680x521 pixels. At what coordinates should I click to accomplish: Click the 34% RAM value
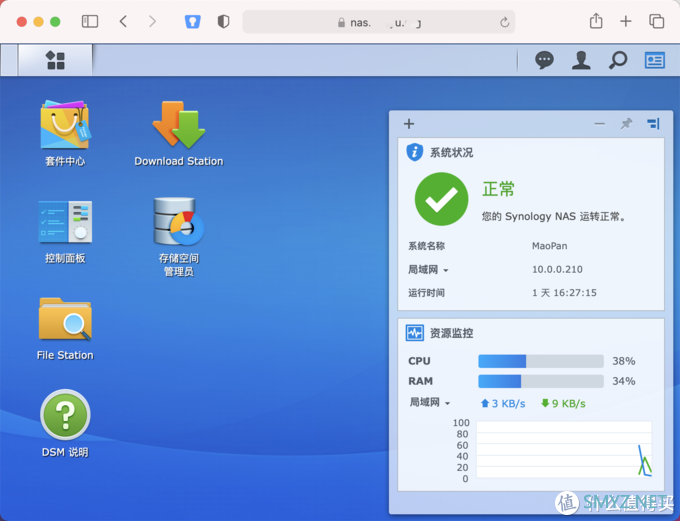pos(624,381)
